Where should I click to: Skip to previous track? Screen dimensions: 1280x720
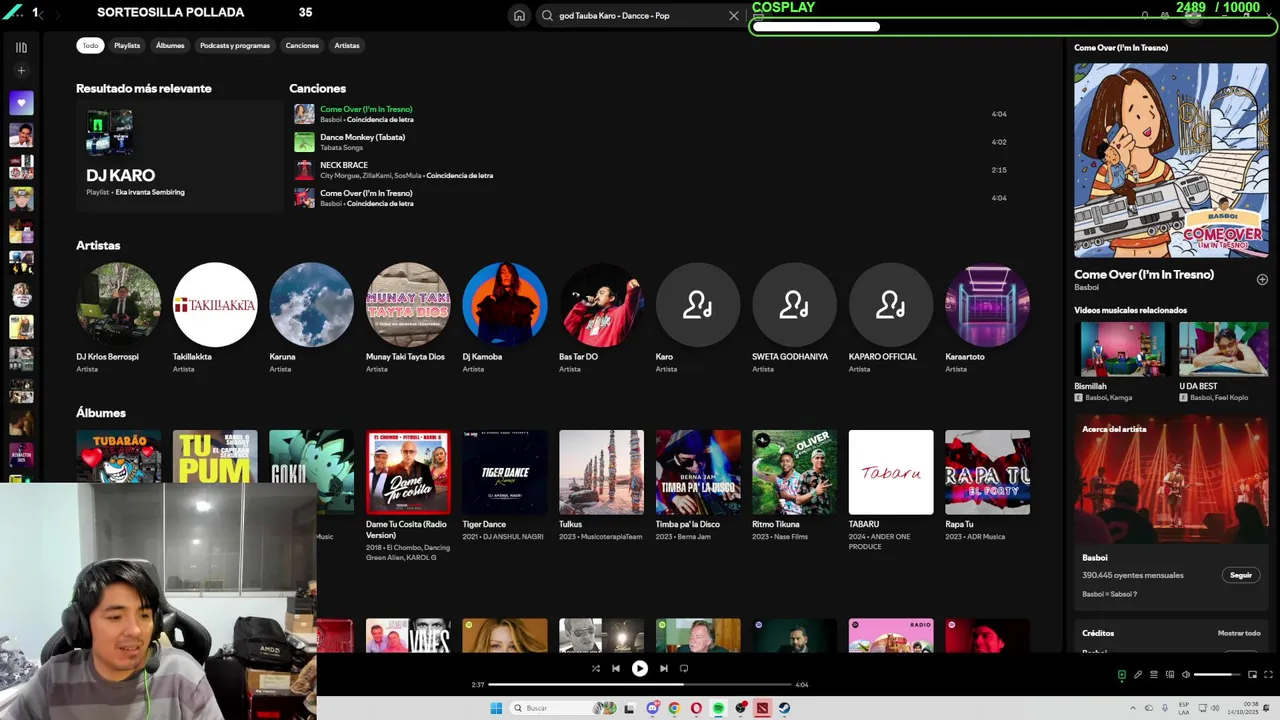pos(616,668)
